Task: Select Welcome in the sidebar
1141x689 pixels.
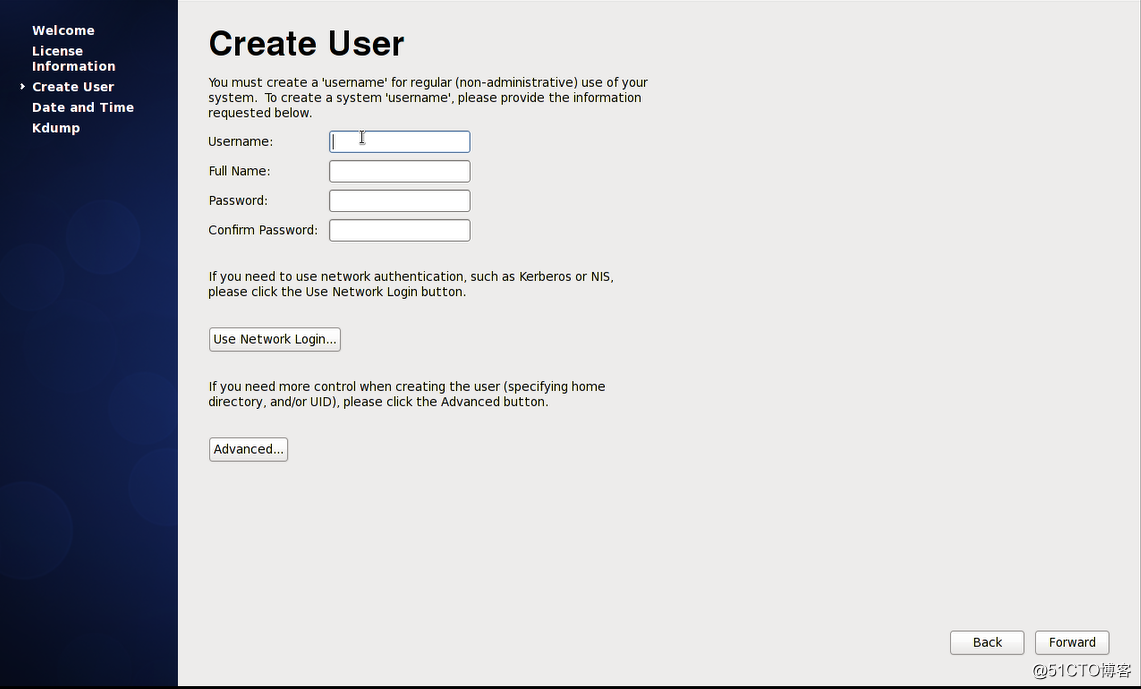Action: 63,31
